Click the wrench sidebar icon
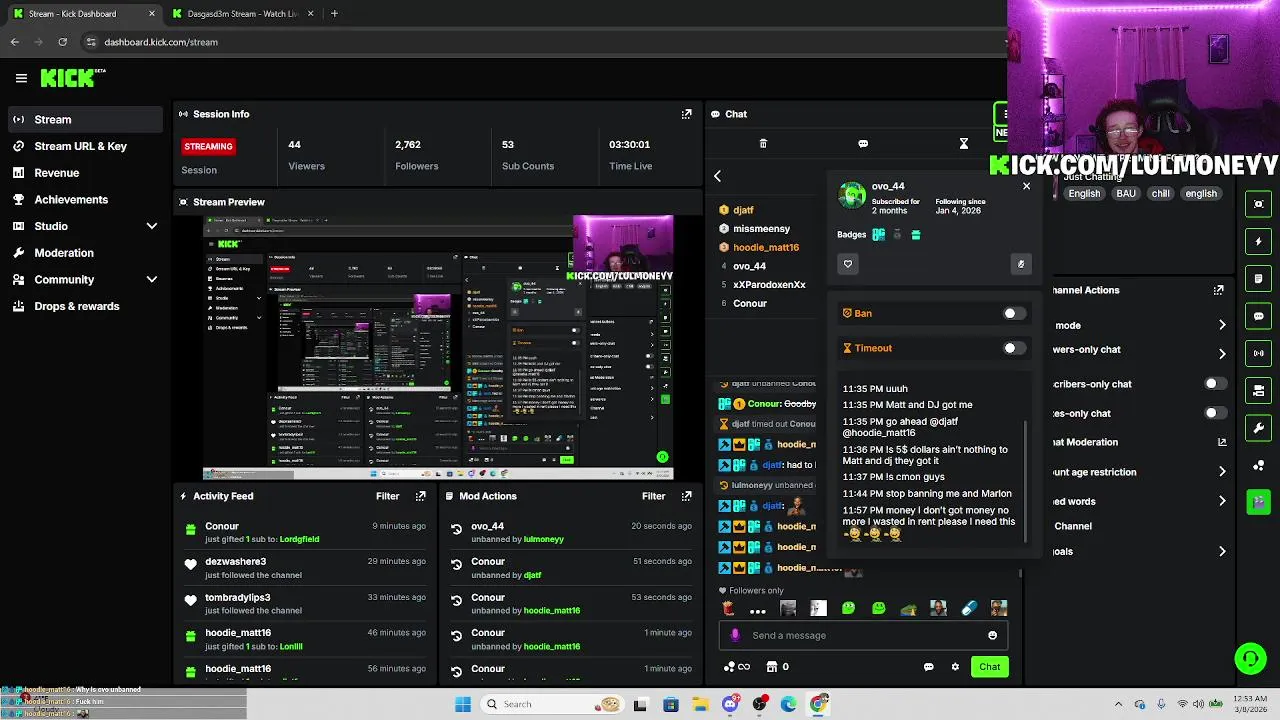The image size is (1280, 720). pyautogui.click(x=1259, y=428)
